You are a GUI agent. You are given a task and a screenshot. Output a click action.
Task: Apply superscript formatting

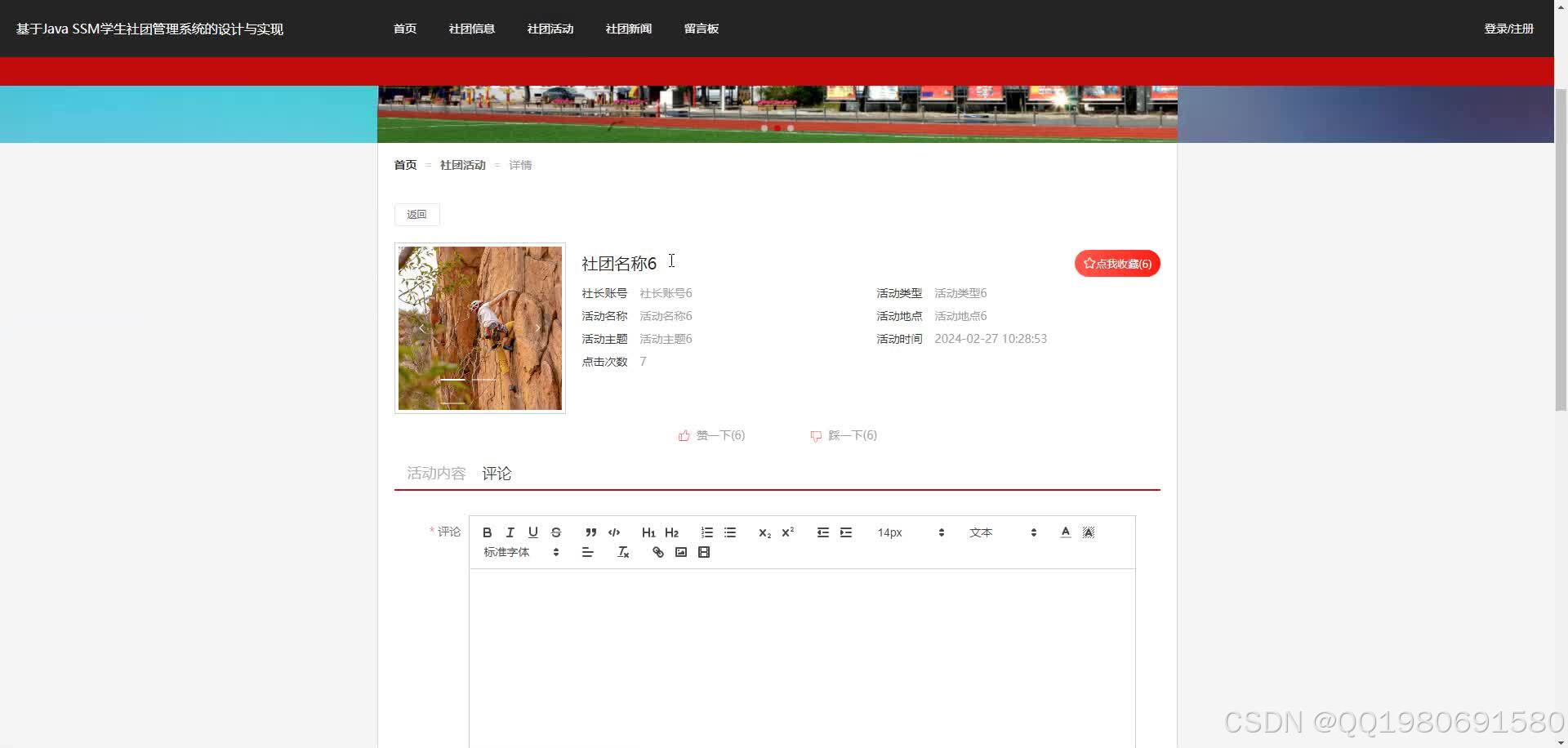coord(787,532)
